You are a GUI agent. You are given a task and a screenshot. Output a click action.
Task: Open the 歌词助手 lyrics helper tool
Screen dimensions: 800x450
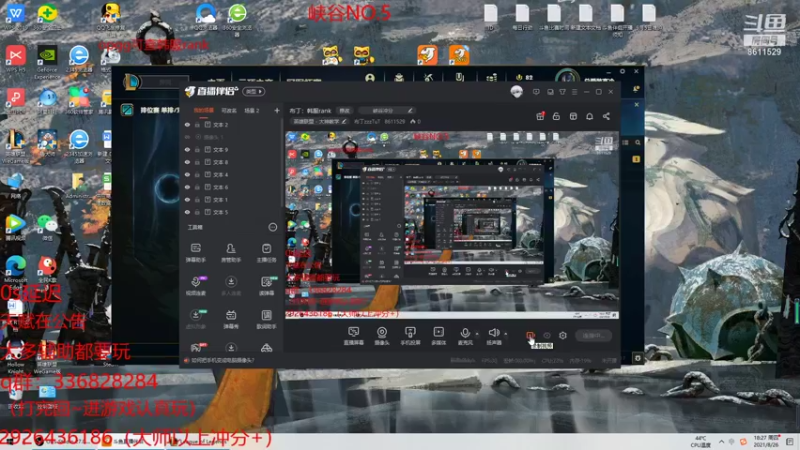[266, 319]
